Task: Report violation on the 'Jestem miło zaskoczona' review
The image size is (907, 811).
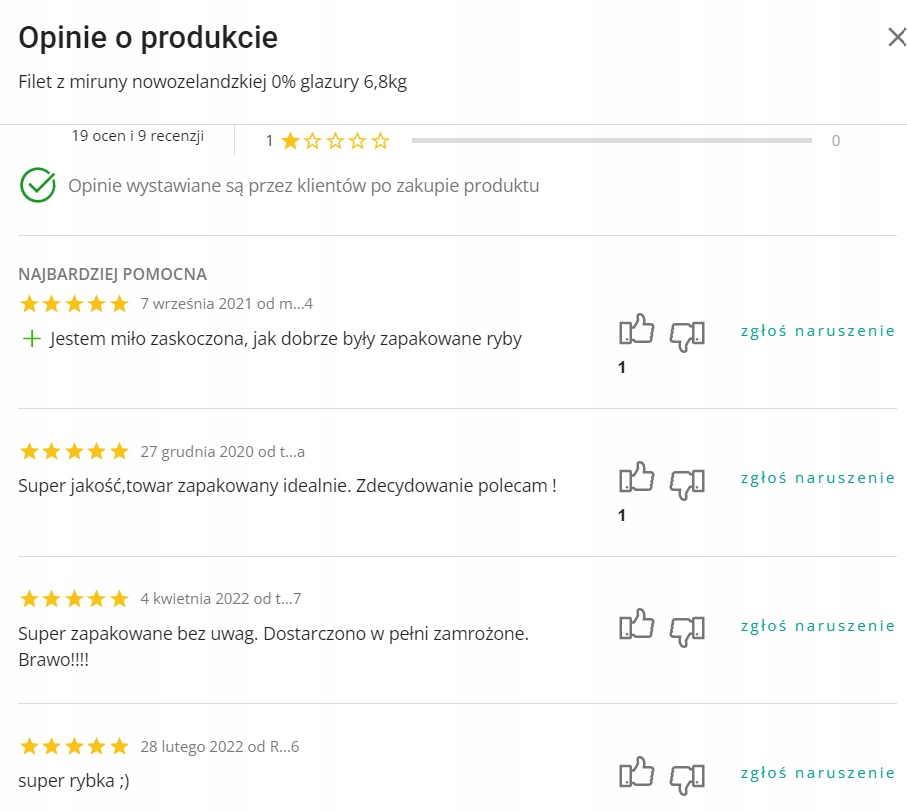Action: point(817,331)
